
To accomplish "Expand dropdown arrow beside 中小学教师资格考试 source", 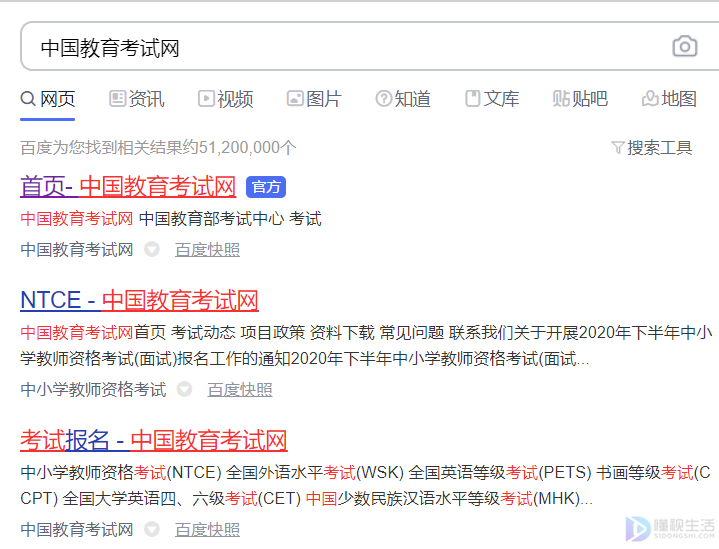I will 184,389.
